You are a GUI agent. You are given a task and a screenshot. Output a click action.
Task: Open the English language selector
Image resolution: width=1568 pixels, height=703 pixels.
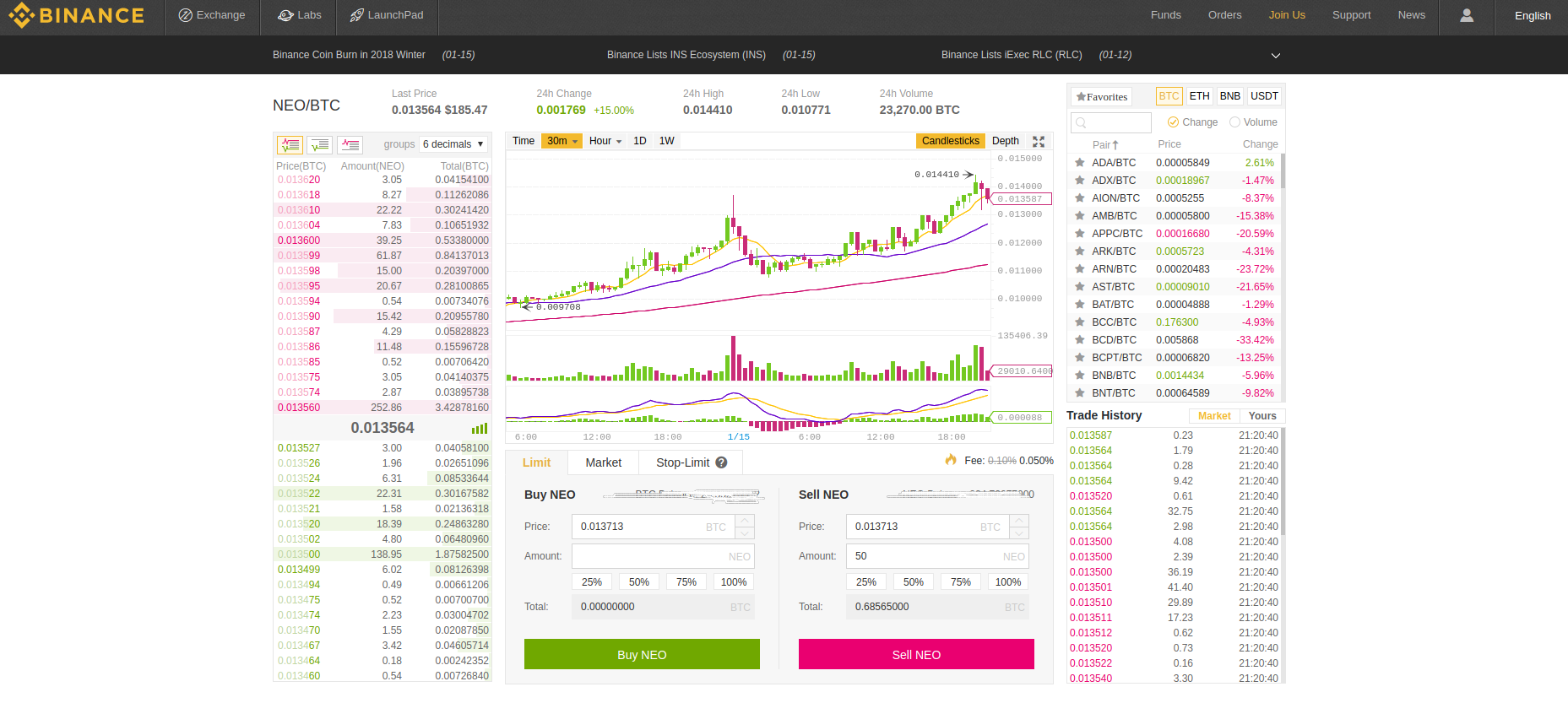click(x=1532, y=15)
